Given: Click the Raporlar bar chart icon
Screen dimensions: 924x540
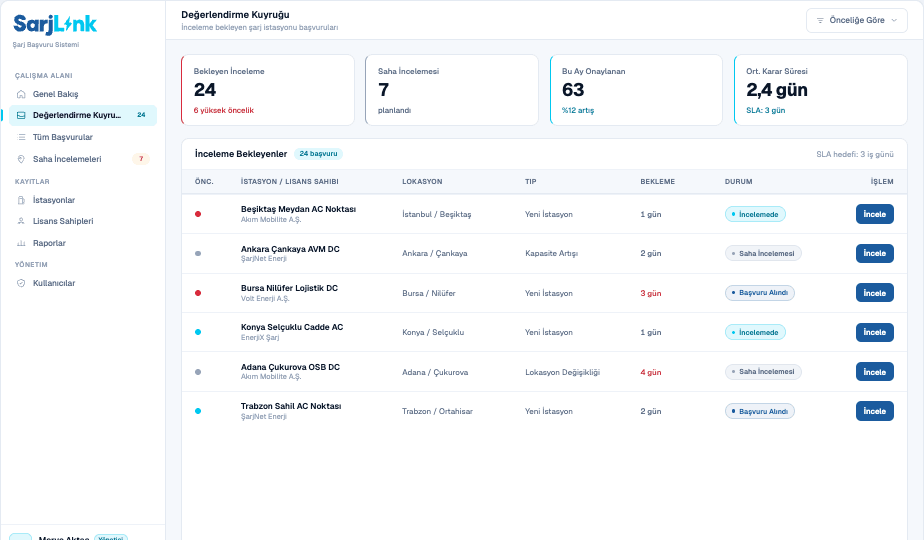Looking at the screenshot, I should point(21,243).
